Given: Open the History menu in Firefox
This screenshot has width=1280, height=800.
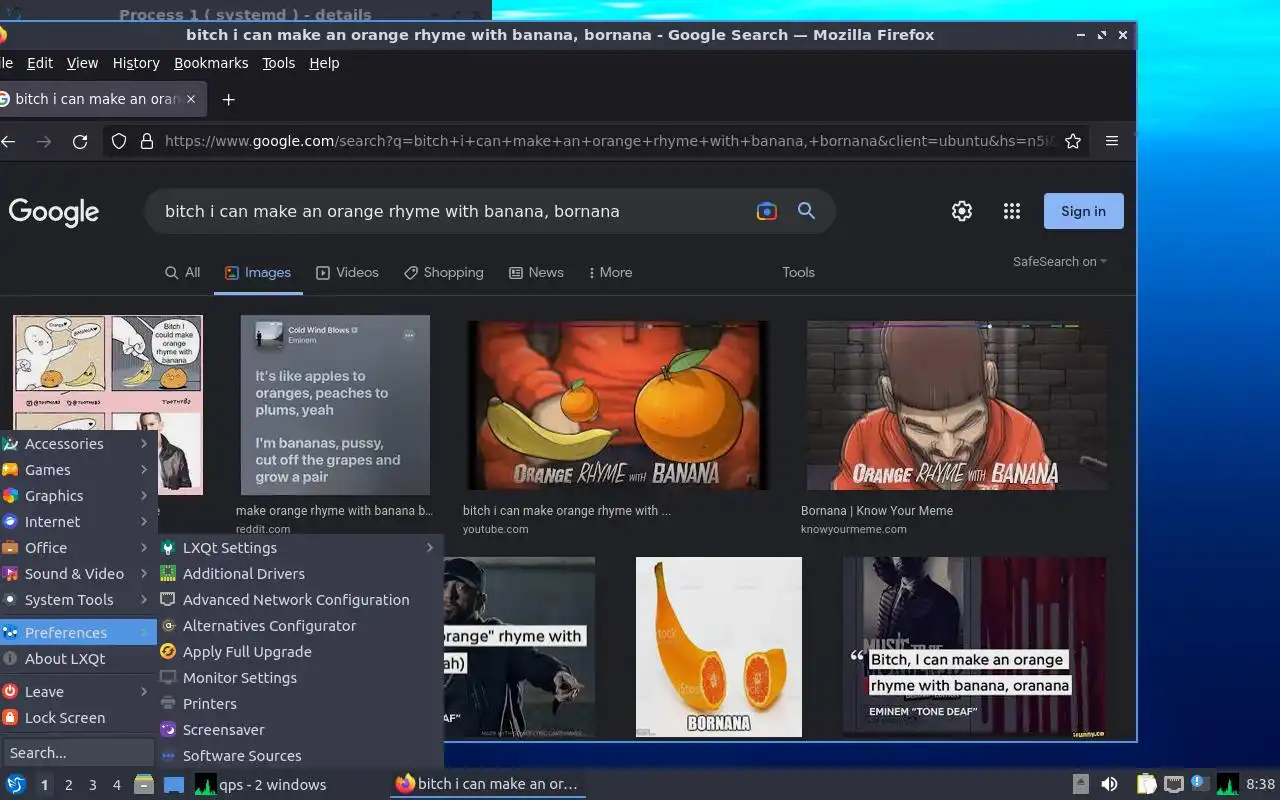Looking at the screenshot, I should tap(136, 63).
